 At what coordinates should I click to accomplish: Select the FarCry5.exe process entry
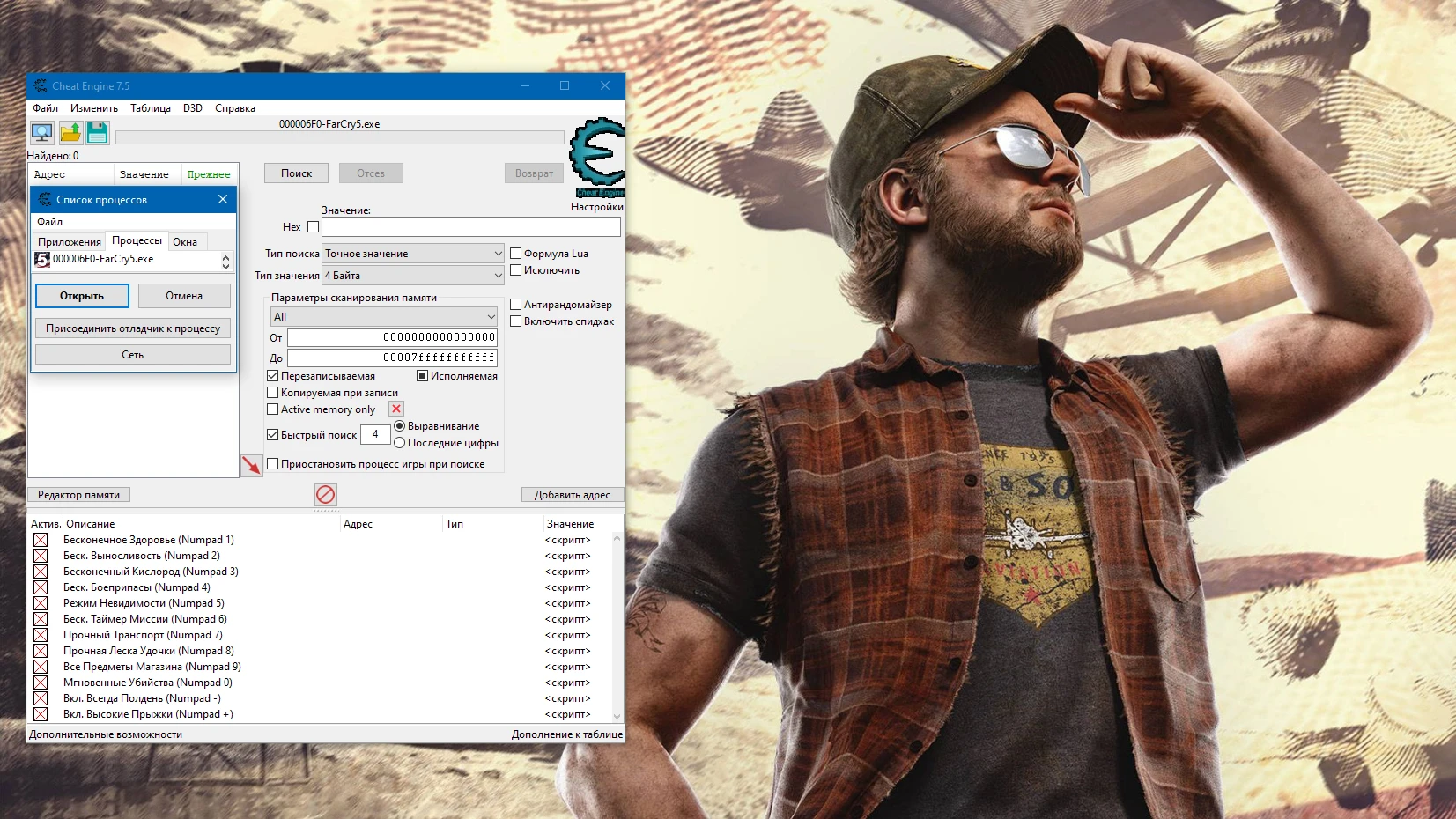106,259
